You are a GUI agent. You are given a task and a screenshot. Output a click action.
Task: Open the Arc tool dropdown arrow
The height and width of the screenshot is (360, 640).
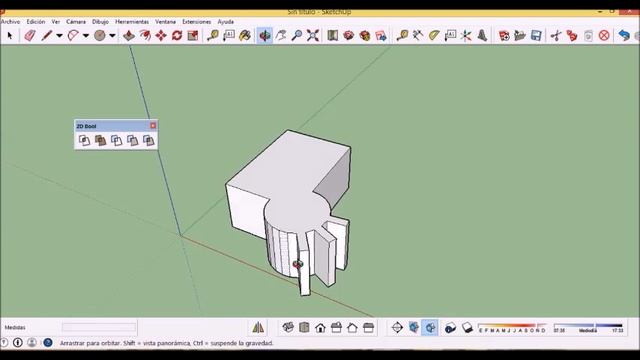pos(86,36)
